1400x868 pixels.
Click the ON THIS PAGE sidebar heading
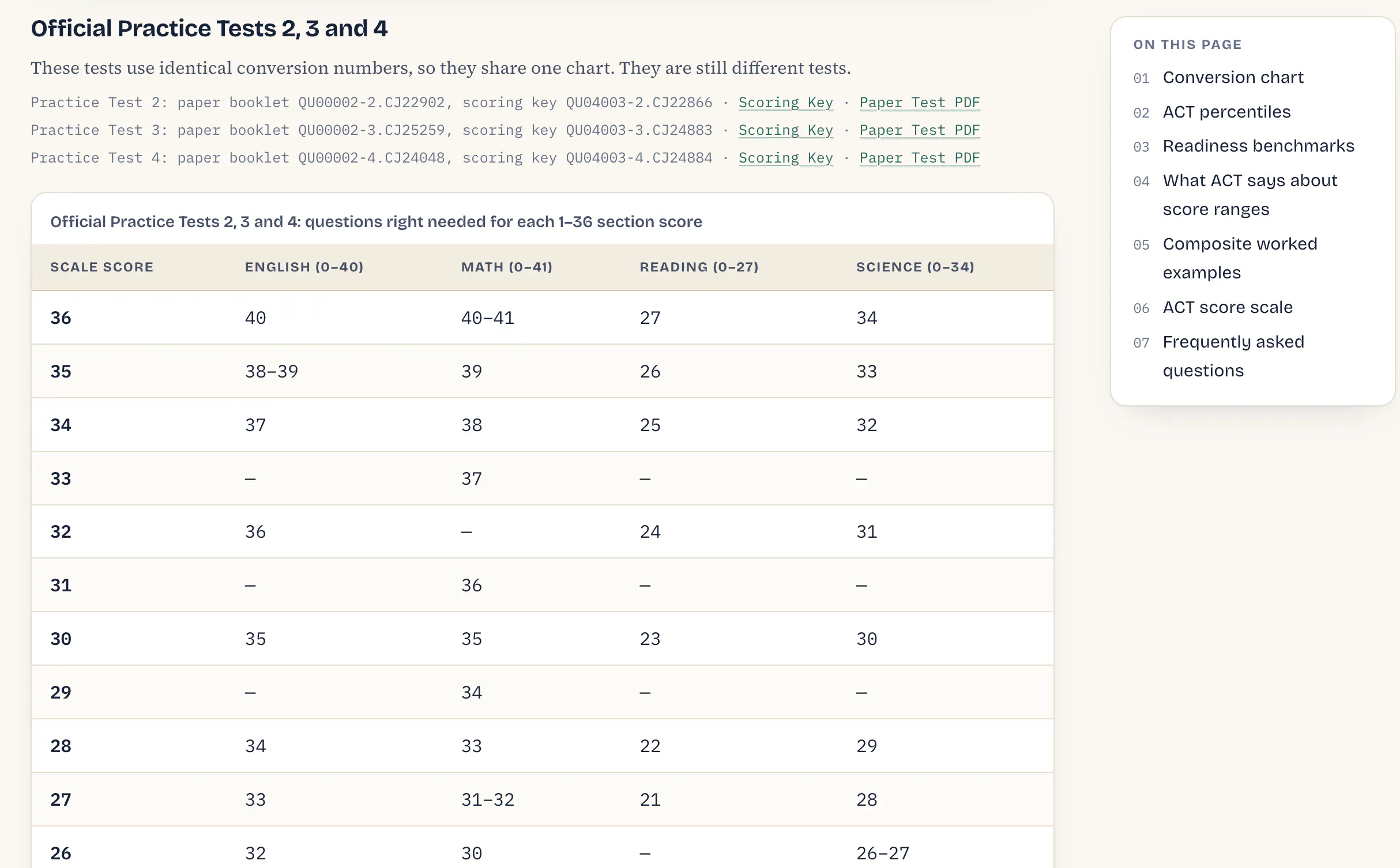coord(1187,44)
